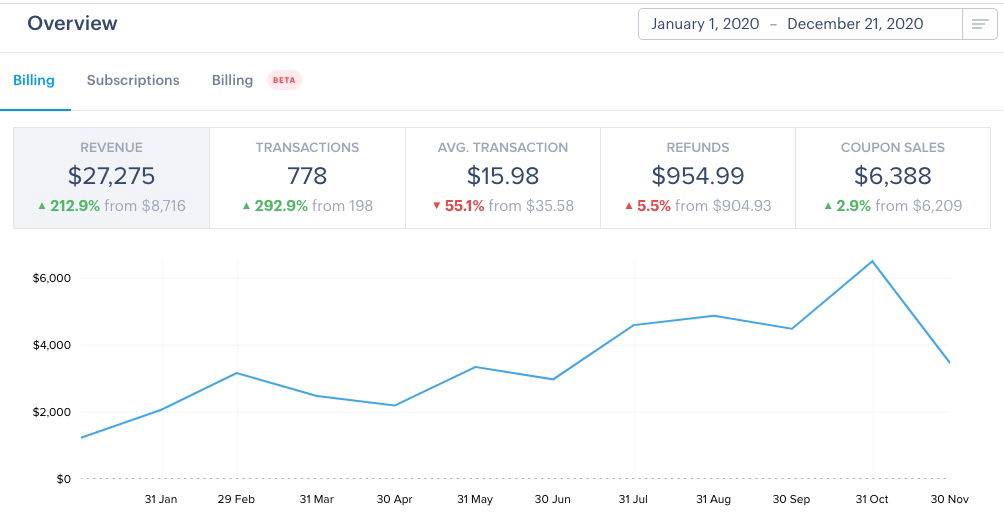Image resolution: width=1004 pixels, height=528 pixels.
Task: Click the start date January 1, 2020
Action: pyautogui.click(x=705, y=24)
